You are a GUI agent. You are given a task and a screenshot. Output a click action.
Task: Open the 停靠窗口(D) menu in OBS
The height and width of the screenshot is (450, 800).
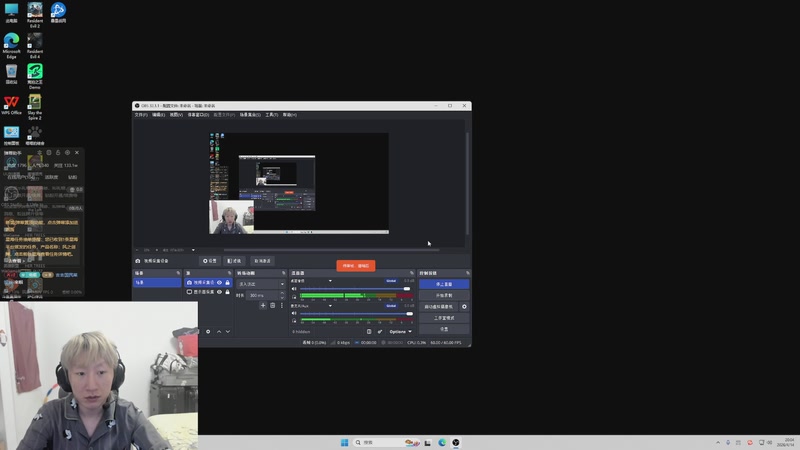pyautogui.click(x=198, y=115)
